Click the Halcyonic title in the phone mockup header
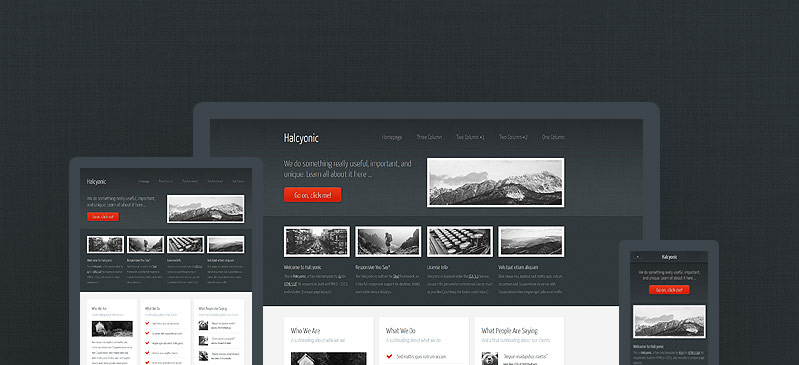Viewport: 799px width, 365px height. [670, 257]
